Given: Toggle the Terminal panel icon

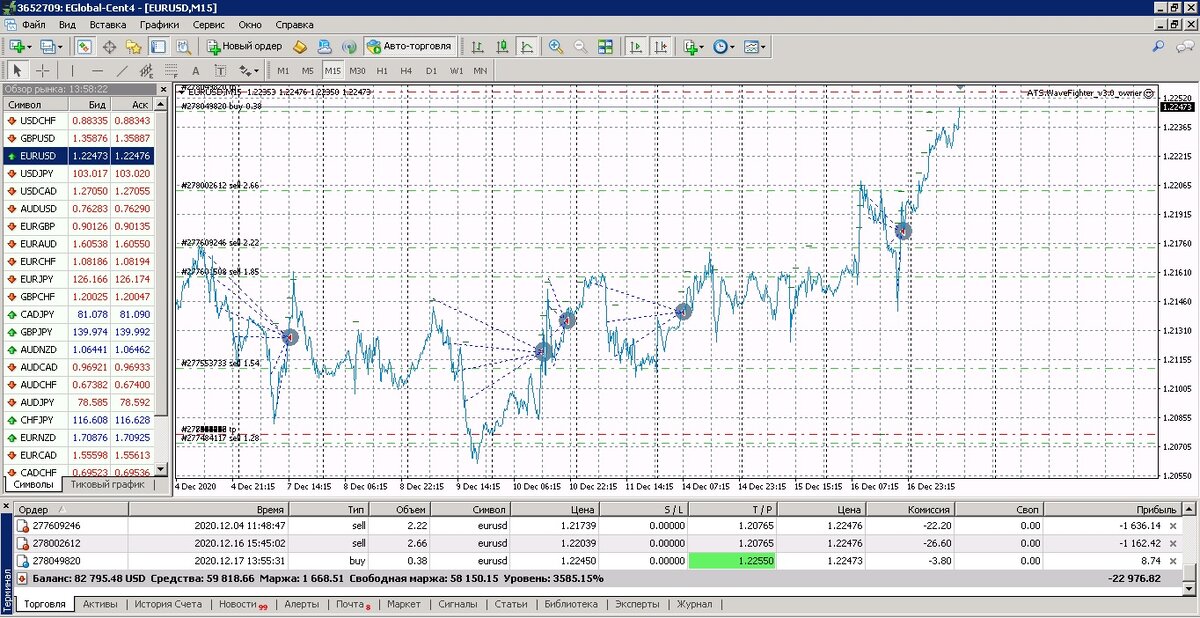Looking at the screenshot, I should click(158, 46).
